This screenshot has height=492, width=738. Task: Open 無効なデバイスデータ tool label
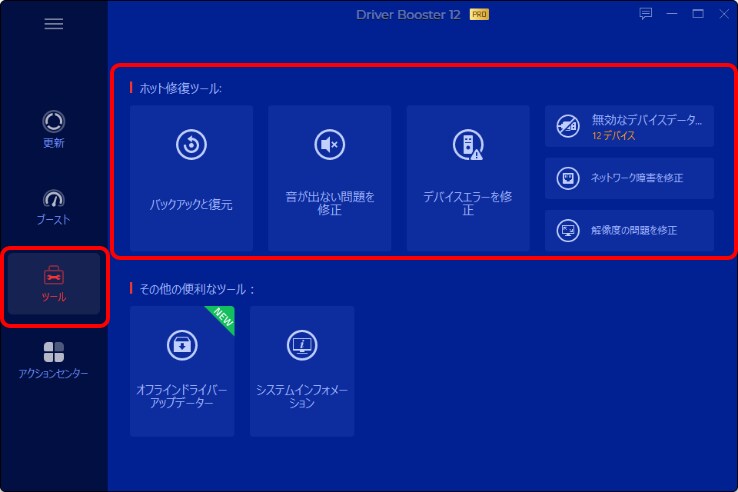647,120
